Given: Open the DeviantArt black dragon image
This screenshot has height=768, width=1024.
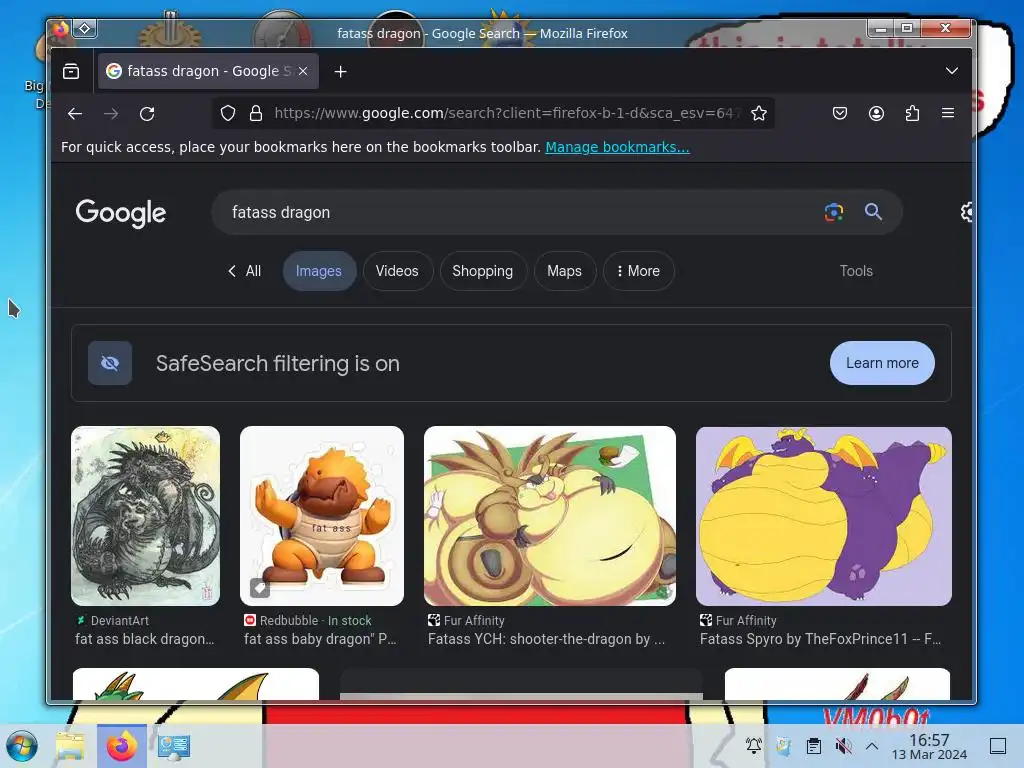Looking at the screenshot, I should point(146,516).
